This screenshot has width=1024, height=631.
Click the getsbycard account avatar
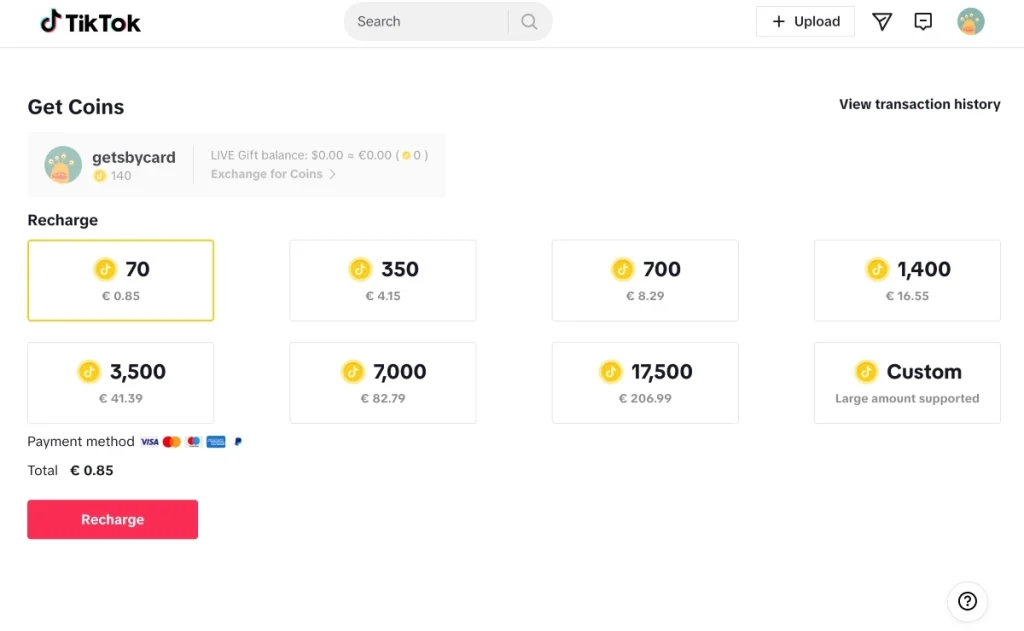tap(63, 165)
